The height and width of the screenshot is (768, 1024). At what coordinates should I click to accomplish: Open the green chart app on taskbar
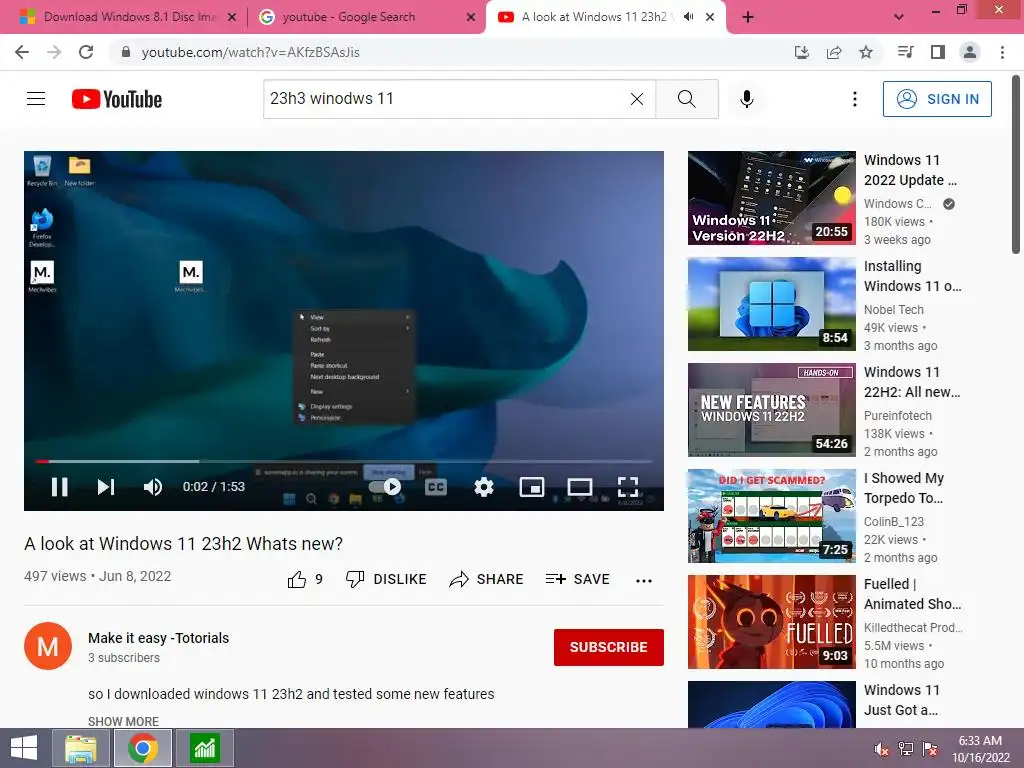204,748
